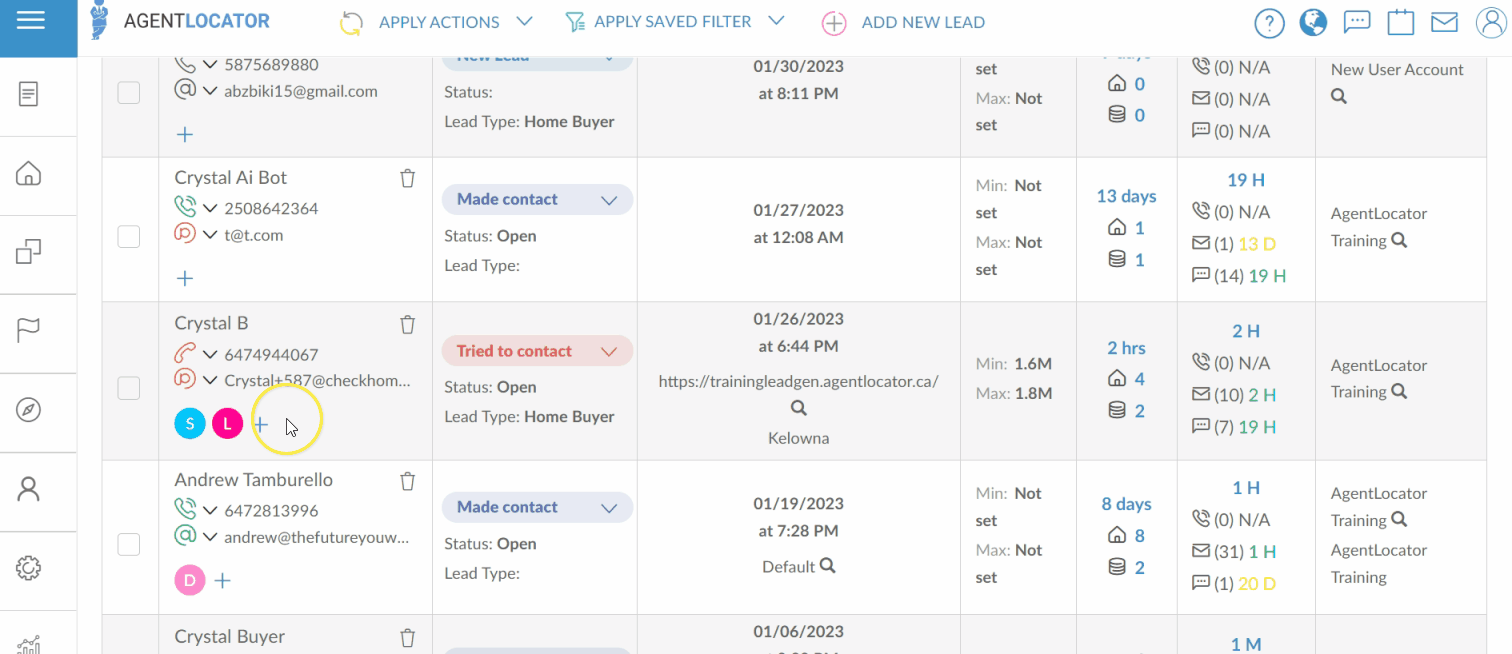
Task: Click the email Crystal+587@checkhom...
Action: [317, 380]
